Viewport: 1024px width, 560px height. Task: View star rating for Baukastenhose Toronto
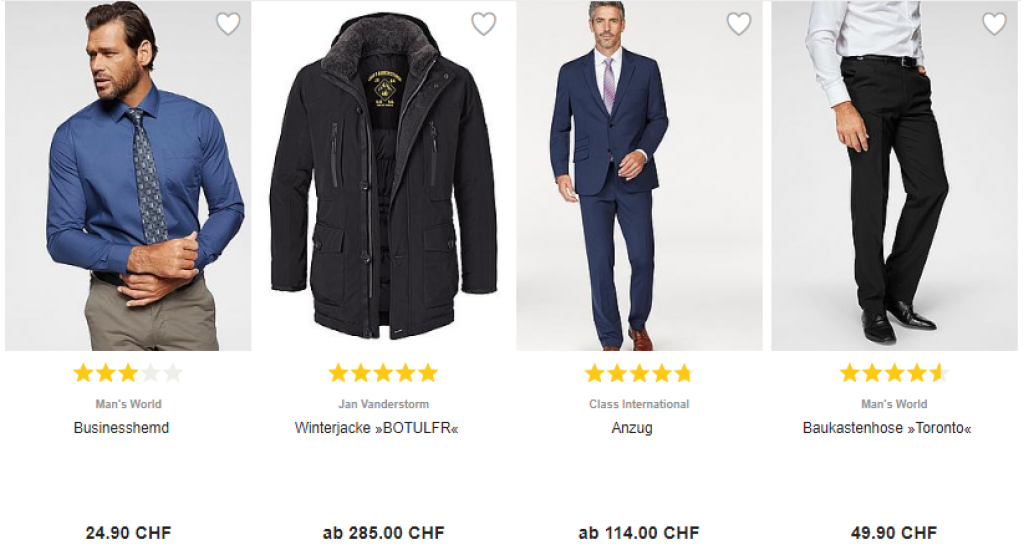tap(893, 374)
